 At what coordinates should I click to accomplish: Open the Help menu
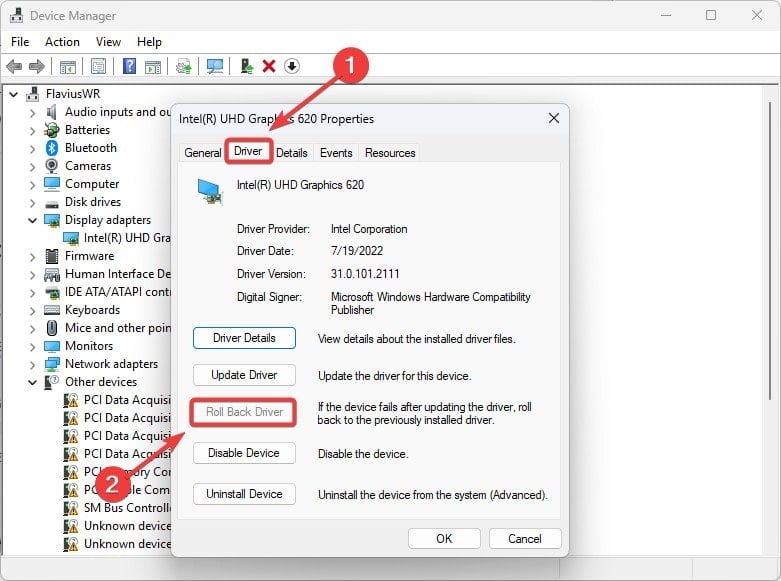[149, 42]
